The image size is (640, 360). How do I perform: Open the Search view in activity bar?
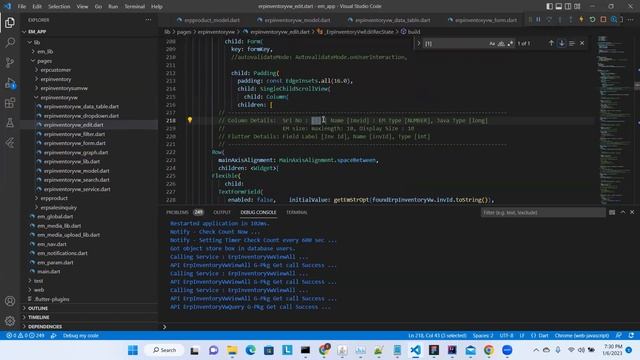[10, 42]
